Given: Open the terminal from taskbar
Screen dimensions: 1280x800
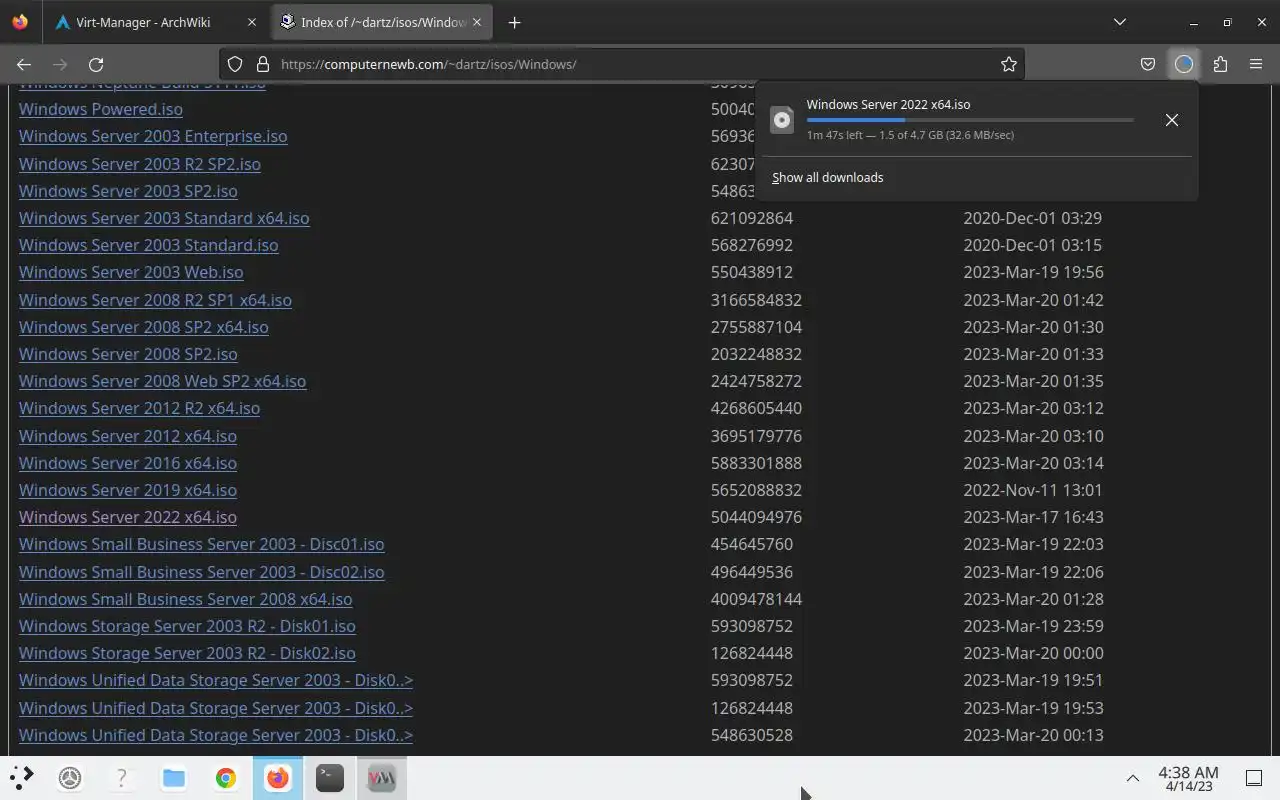Looking at the screenshot, I should 330,777.
